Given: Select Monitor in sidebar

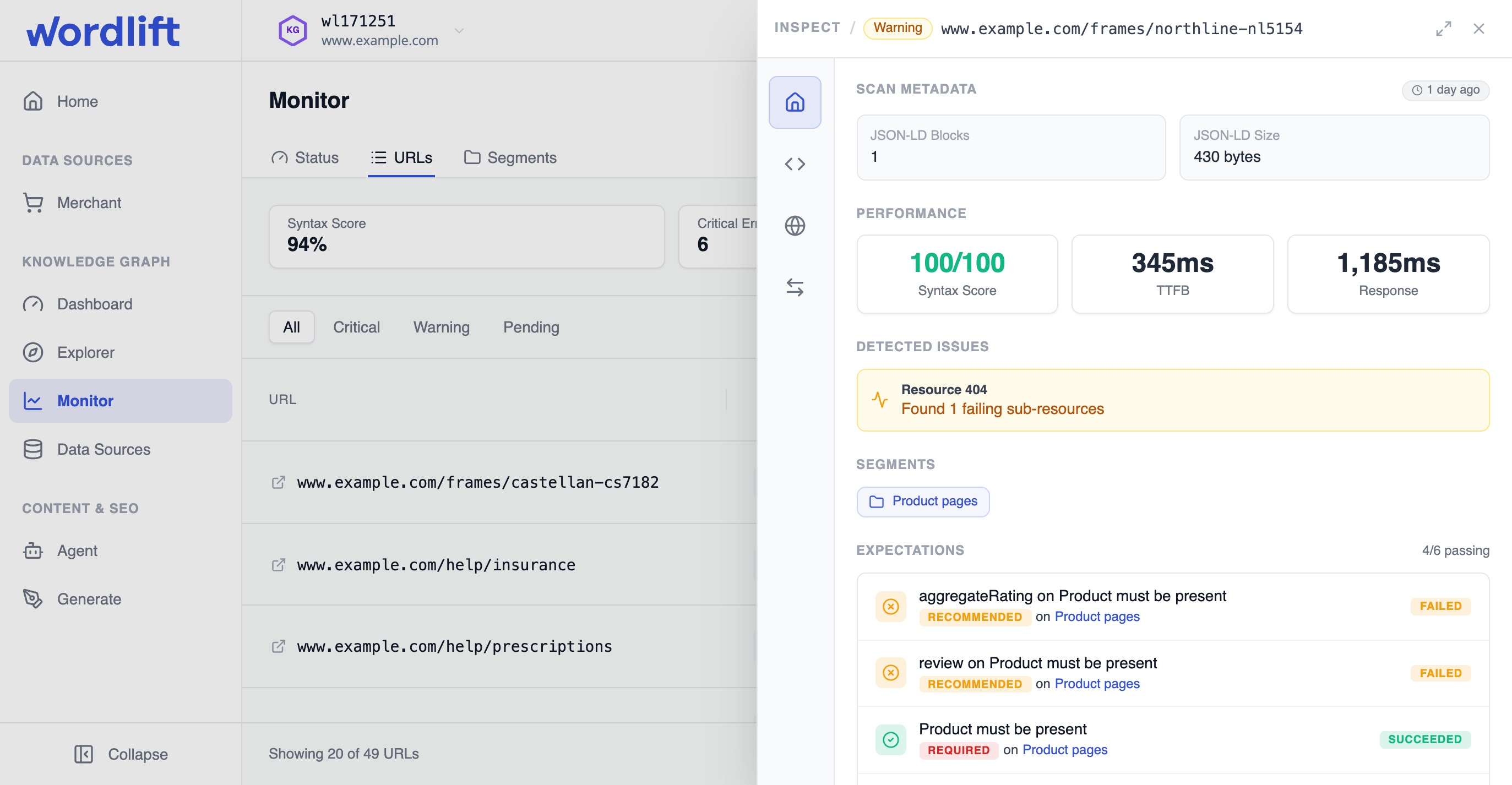Looking at the screenshot, I should [121, 401].
